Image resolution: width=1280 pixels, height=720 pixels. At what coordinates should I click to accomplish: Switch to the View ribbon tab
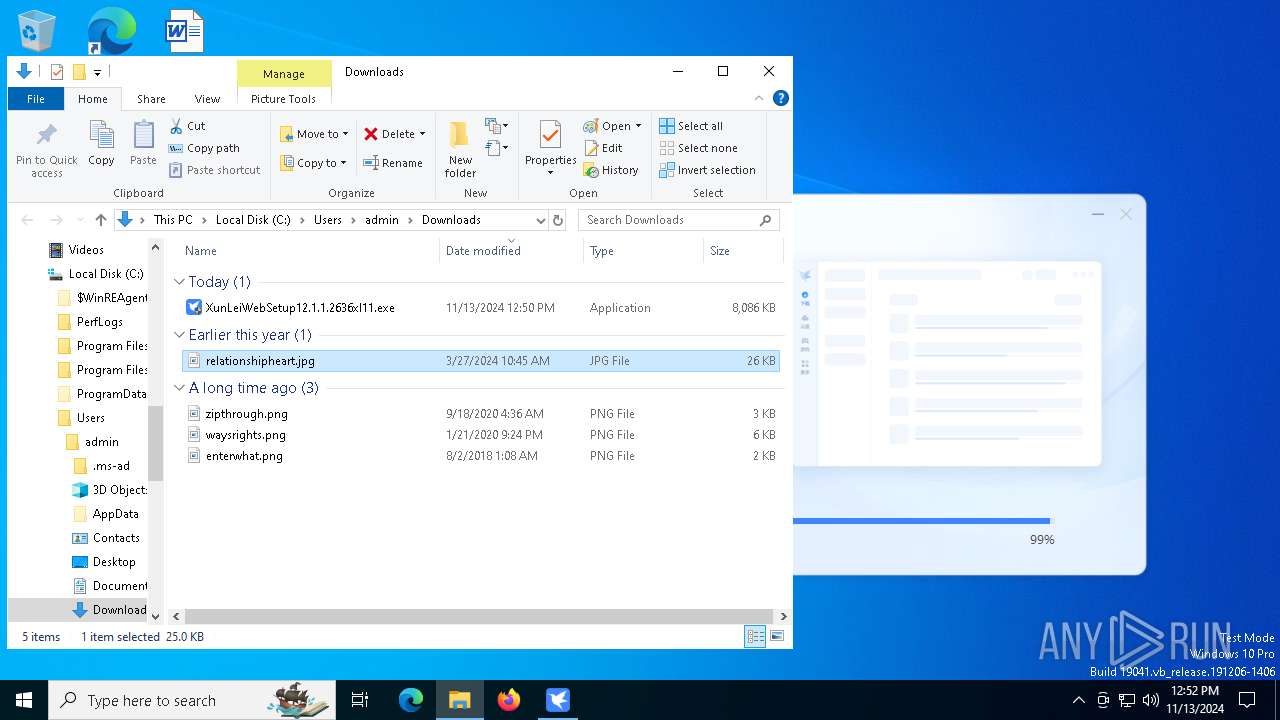pyautogui.click(x=207, y=99)
